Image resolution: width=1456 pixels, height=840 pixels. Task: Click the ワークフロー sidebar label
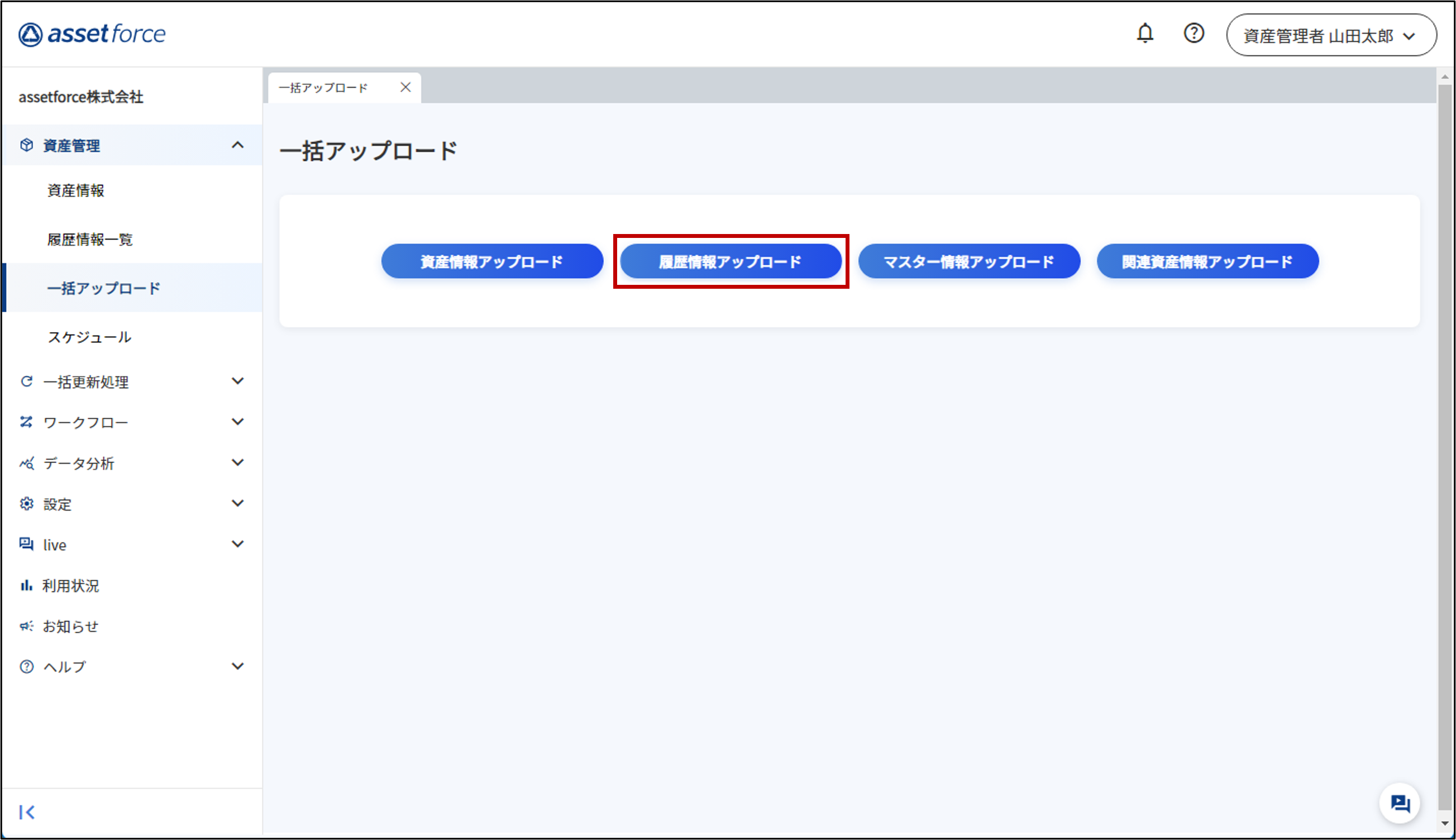[85, 422]
